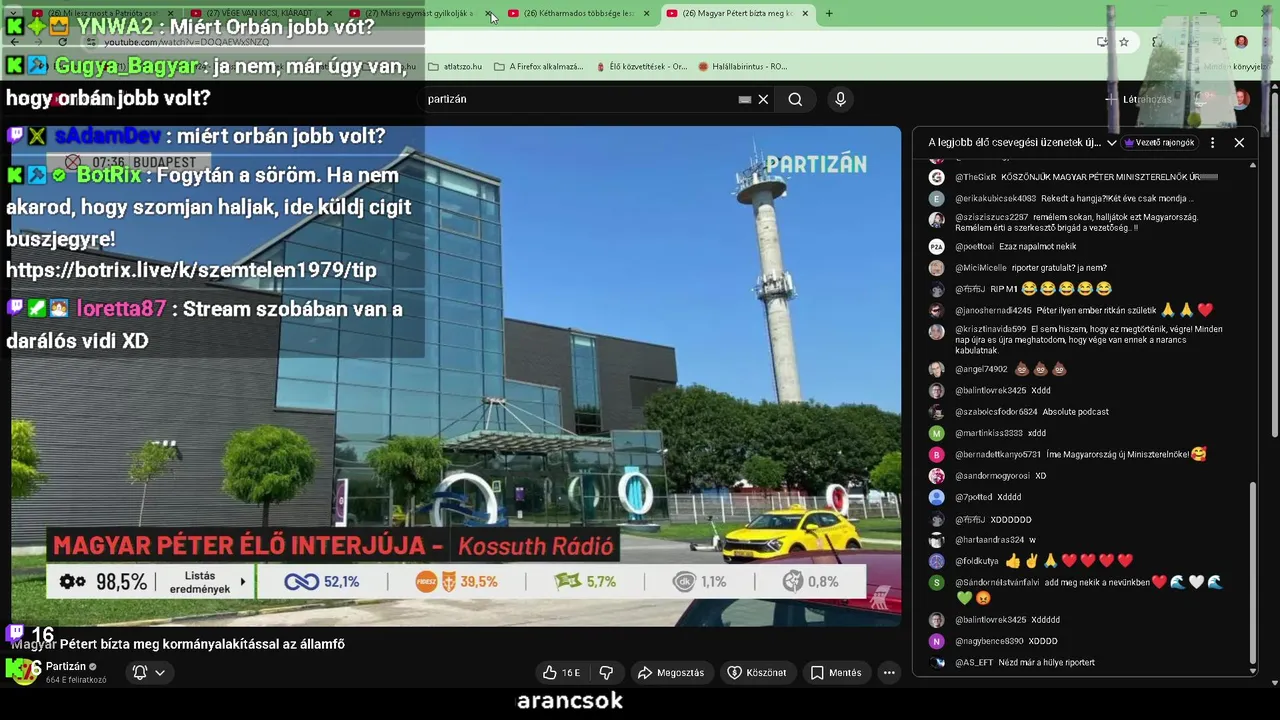This screenshot has height=720, width=1280.
Task: Open 'Élő közvetítések' bookmark
Action: click(x=641, y=66)
